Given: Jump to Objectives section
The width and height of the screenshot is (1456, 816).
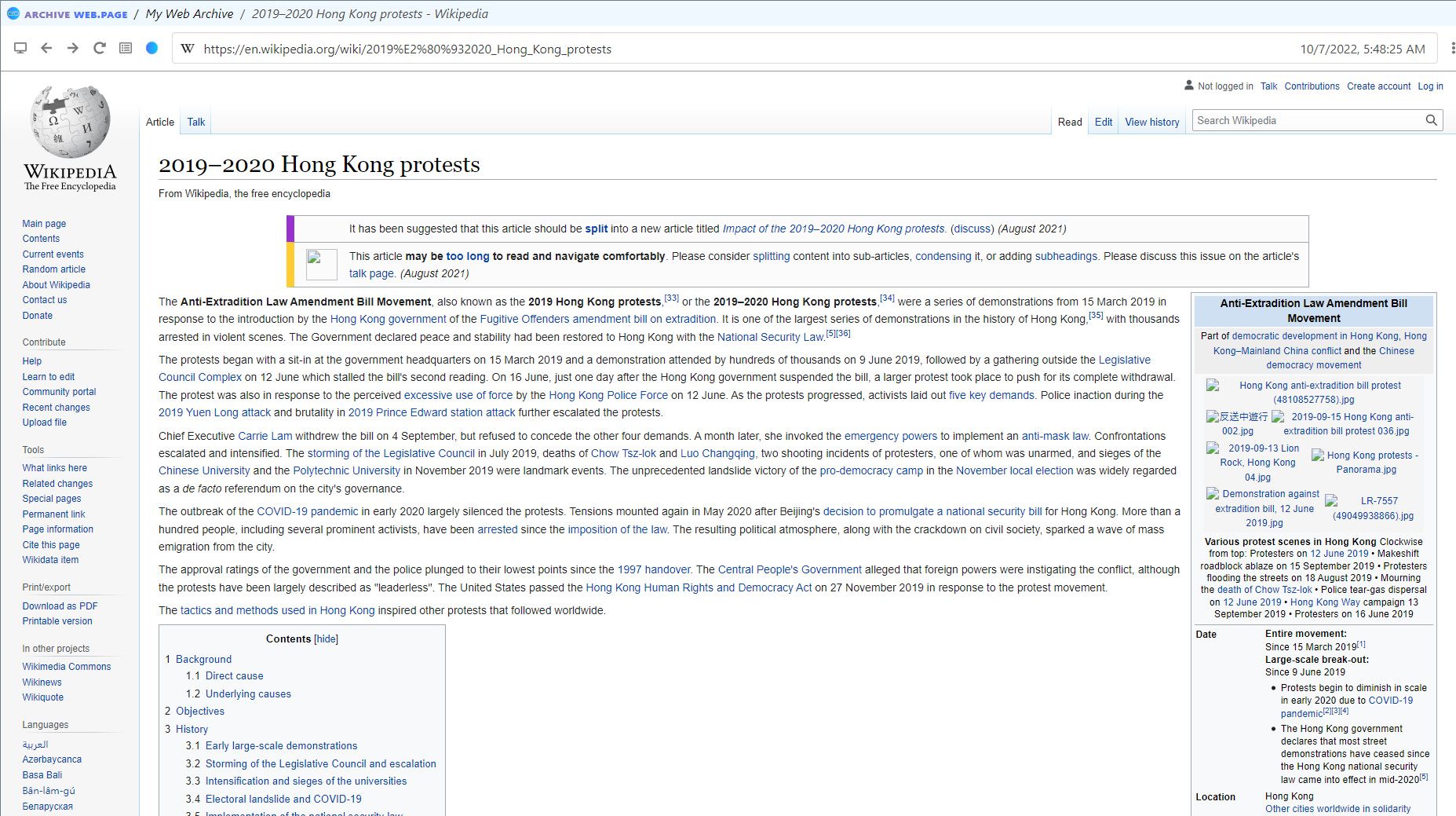Looking at the screenshot, I should point(200,711).
